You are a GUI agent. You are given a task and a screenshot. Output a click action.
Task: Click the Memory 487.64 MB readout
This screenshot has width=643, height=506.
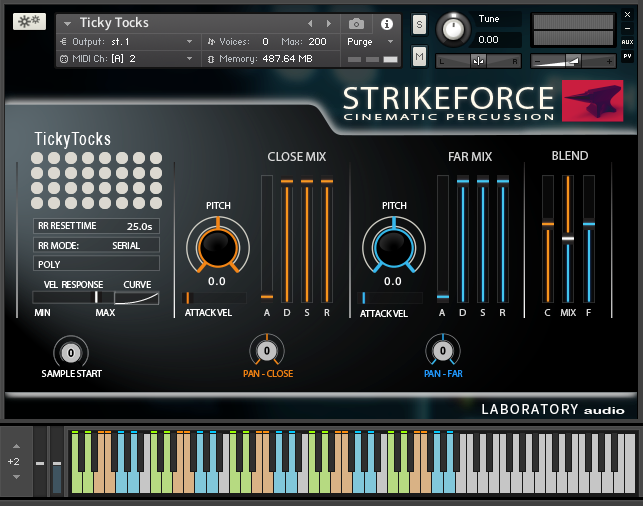pyautogui.click(x=287, y=59)
